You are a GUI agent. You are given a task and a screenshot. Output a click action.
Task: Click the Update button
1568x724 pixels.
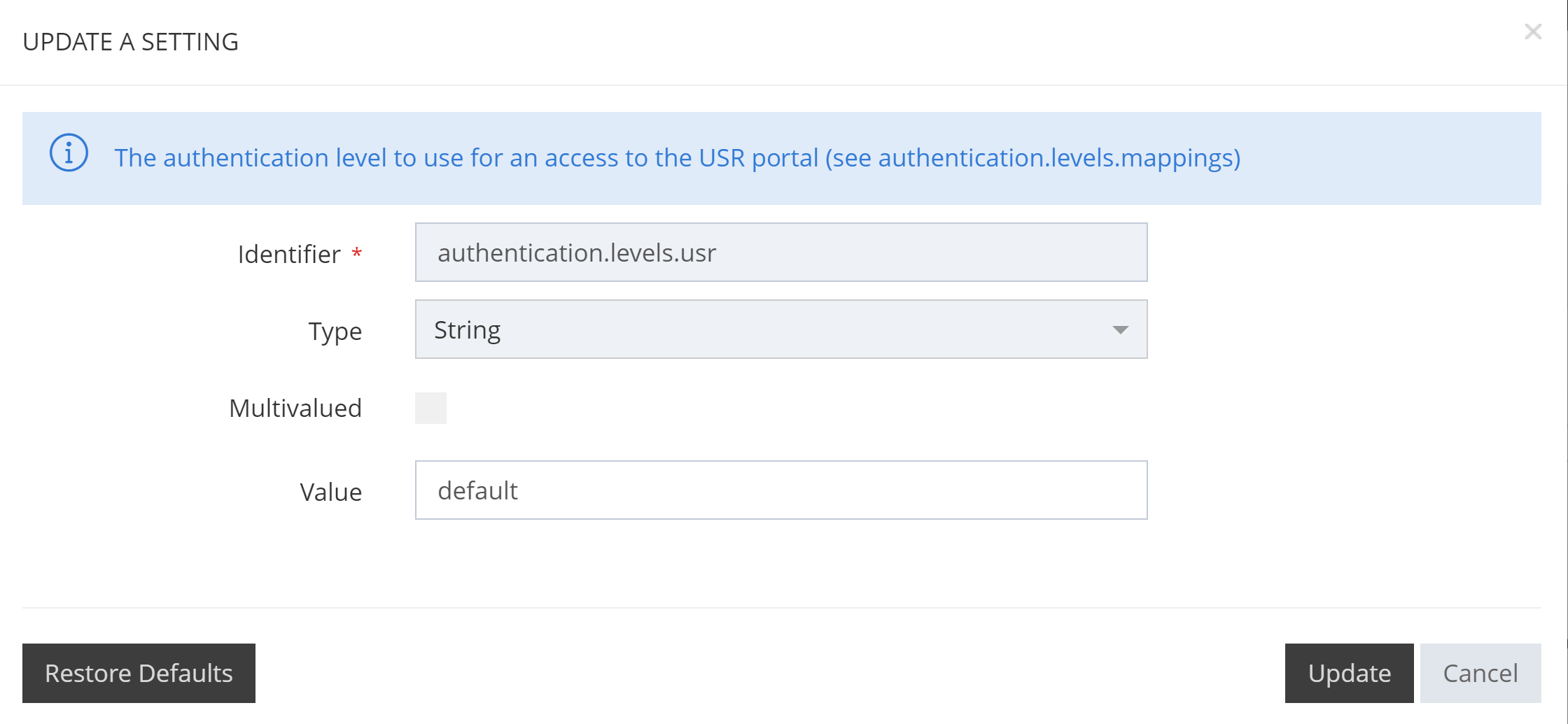pos(1349,673)
